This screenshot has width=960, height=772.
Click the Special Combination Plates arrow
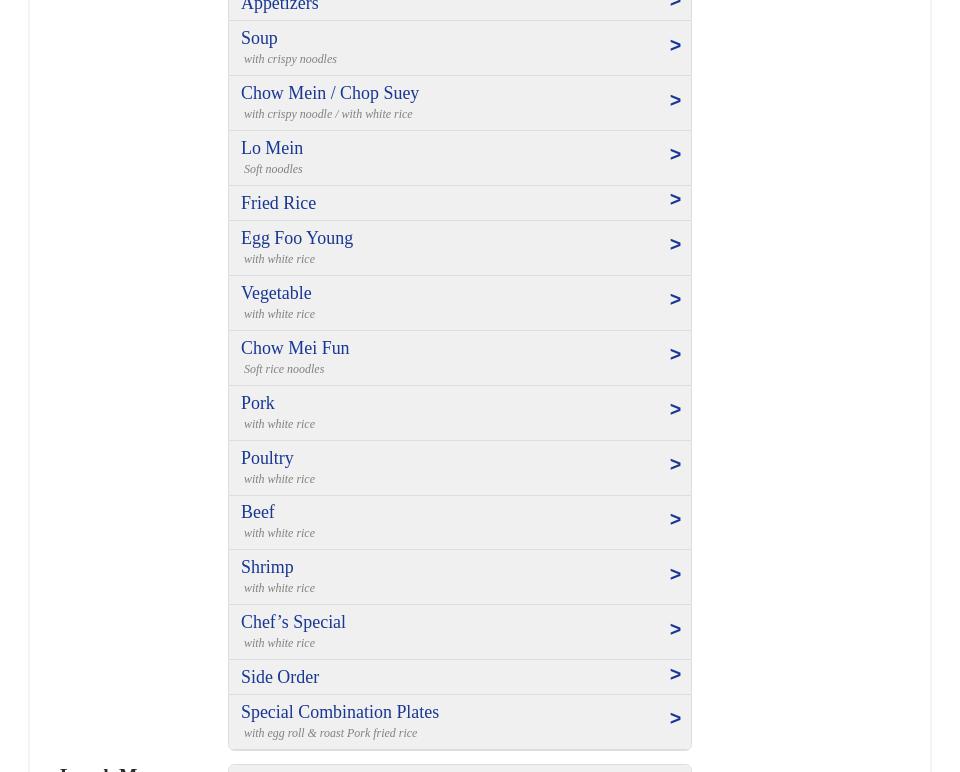[675, 719]
